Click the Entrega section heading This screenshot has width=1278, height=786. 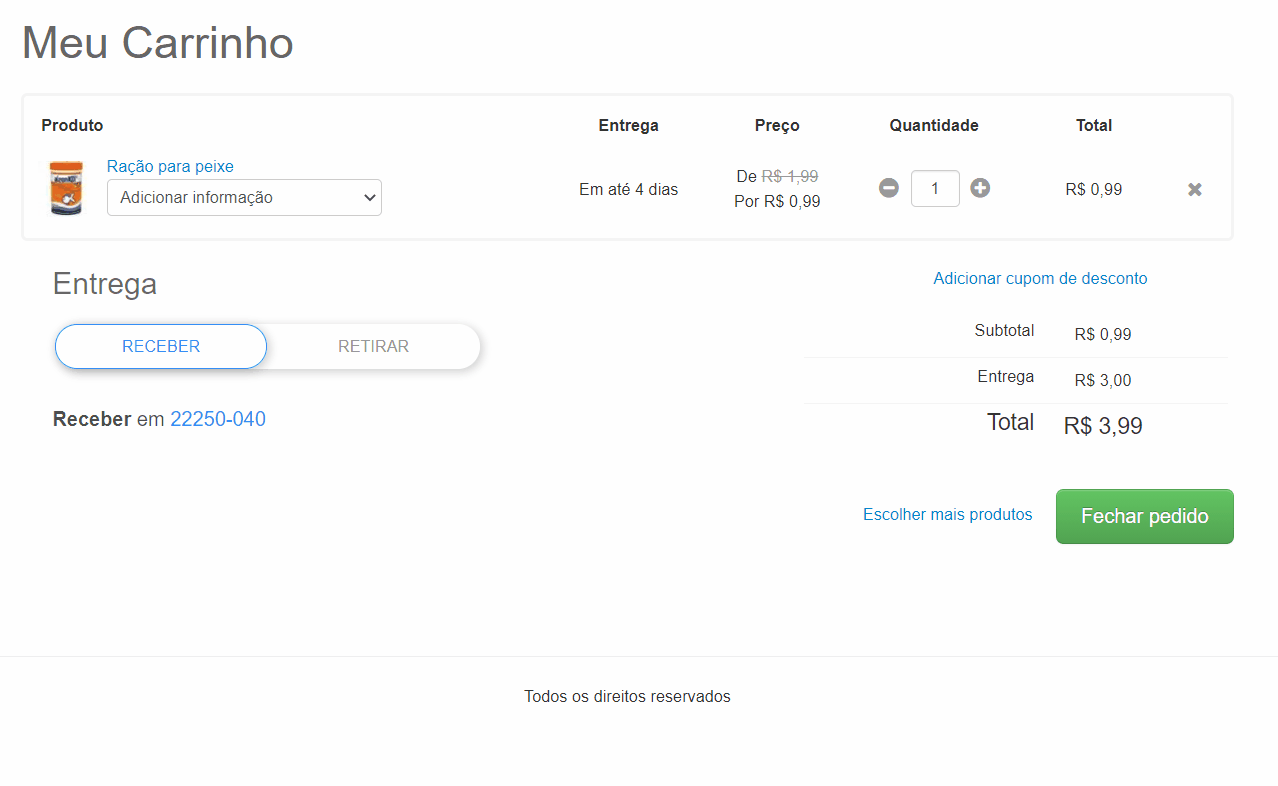[105, 284]
